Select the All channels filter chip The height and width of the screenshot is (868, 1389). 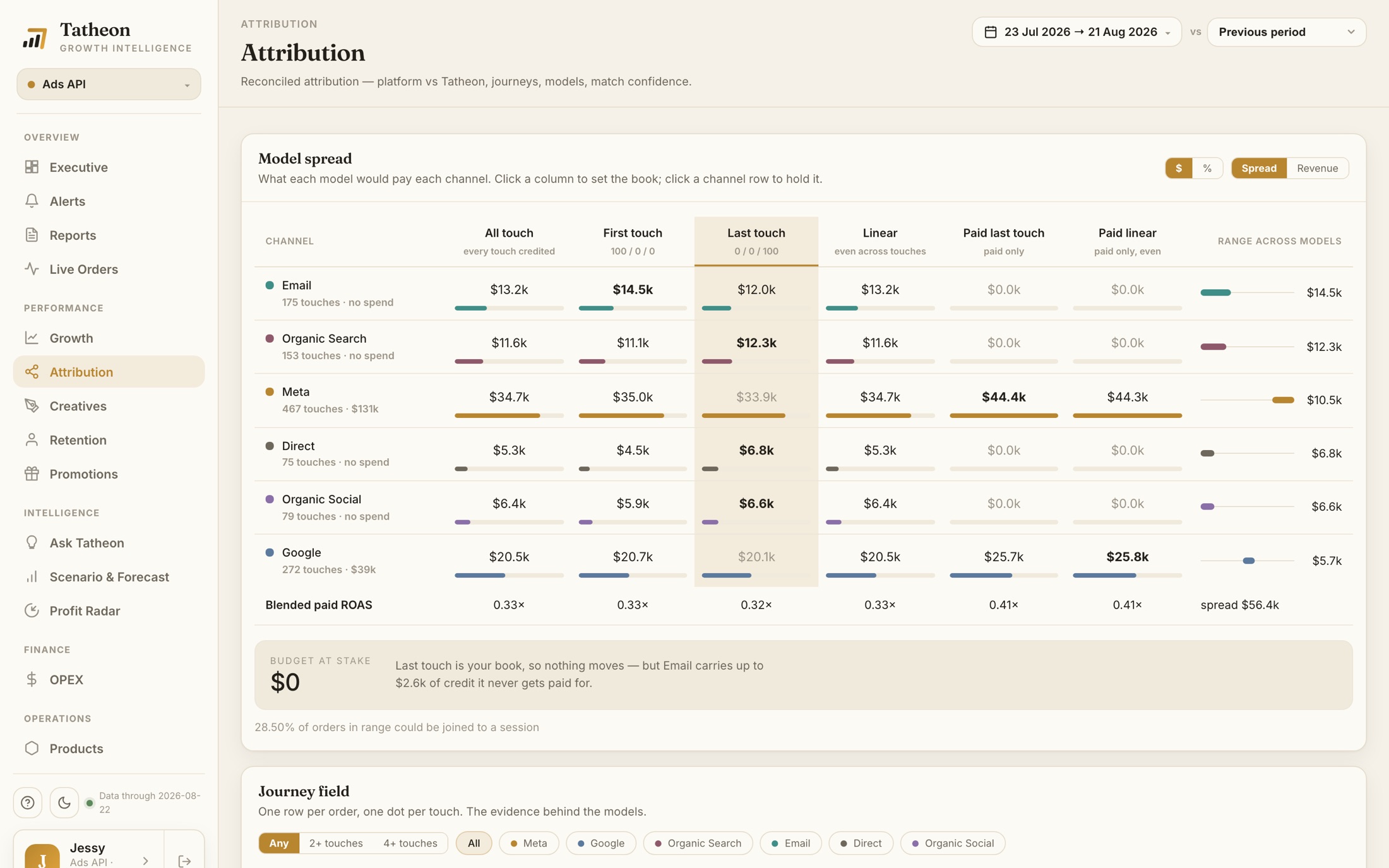(x=474, y=843)
